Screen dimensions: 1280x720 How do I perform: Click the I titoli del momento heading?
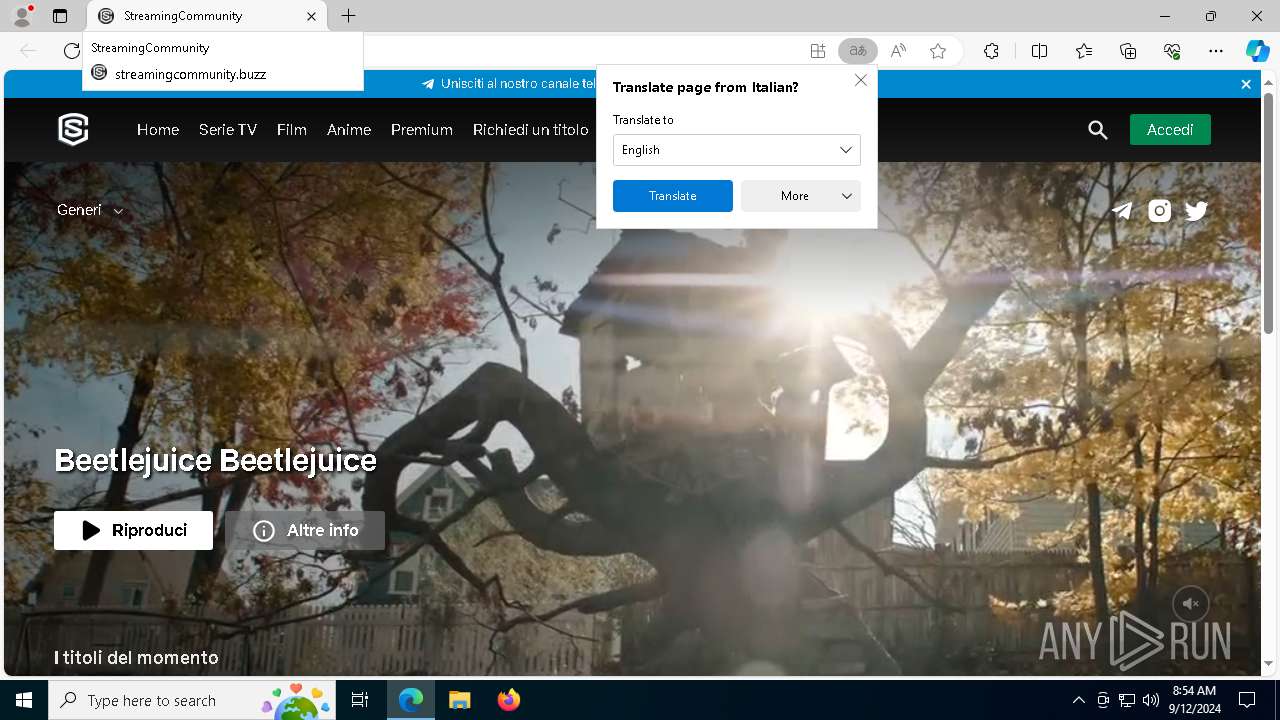point(136,657)
